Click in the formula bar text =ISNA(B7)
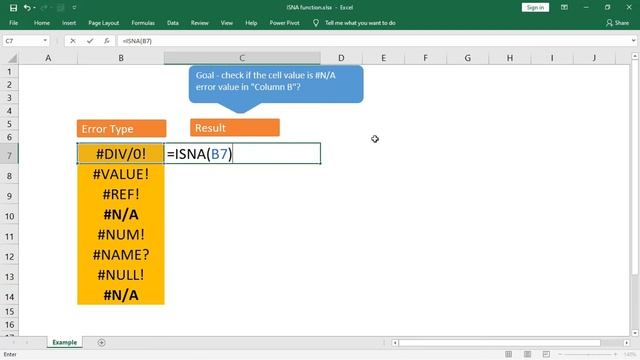The width and height of the screenshot is (640, 360). tap(138, 41)
